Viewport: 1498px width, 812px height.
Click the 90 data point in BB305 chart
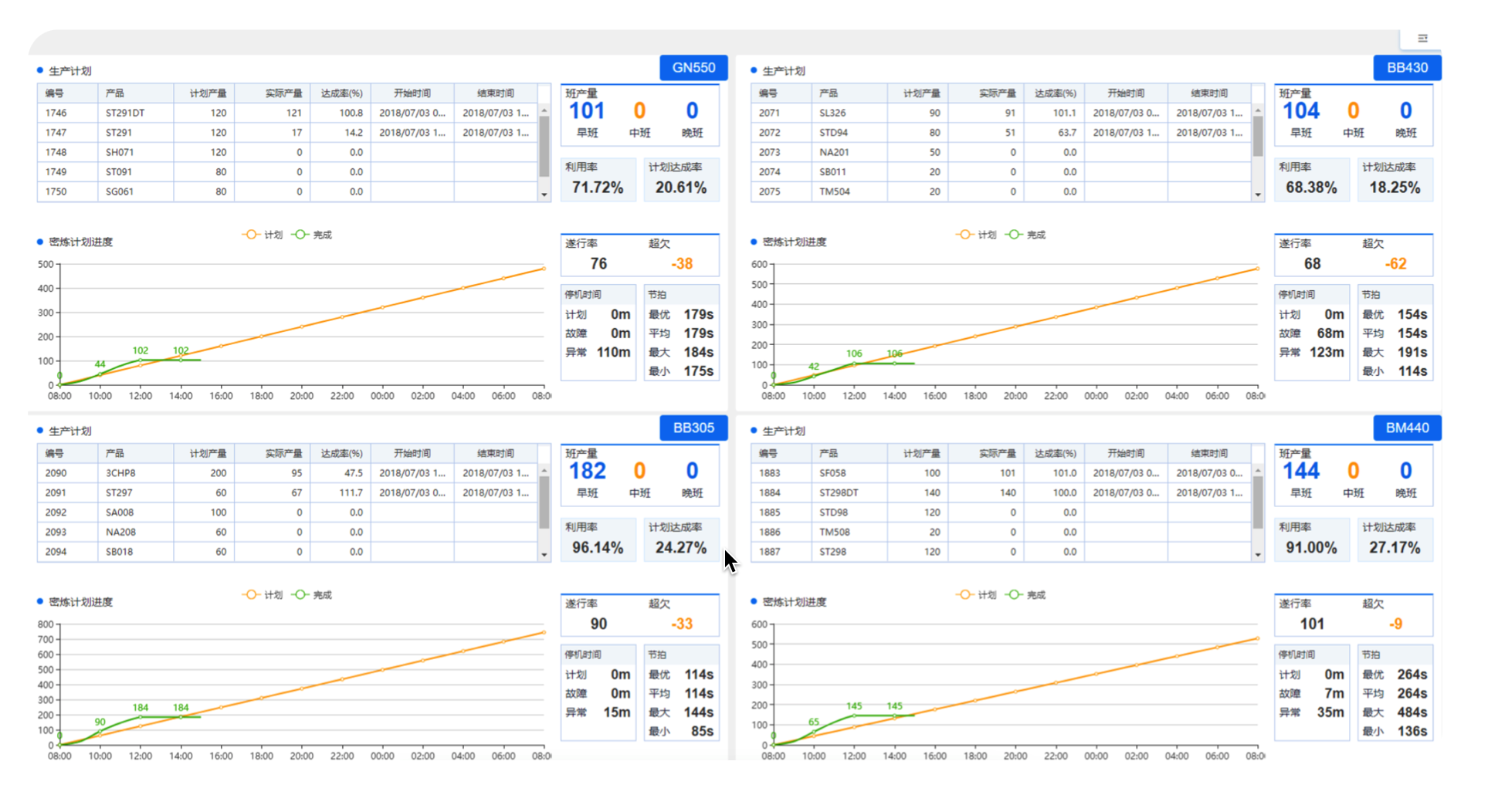100,731
